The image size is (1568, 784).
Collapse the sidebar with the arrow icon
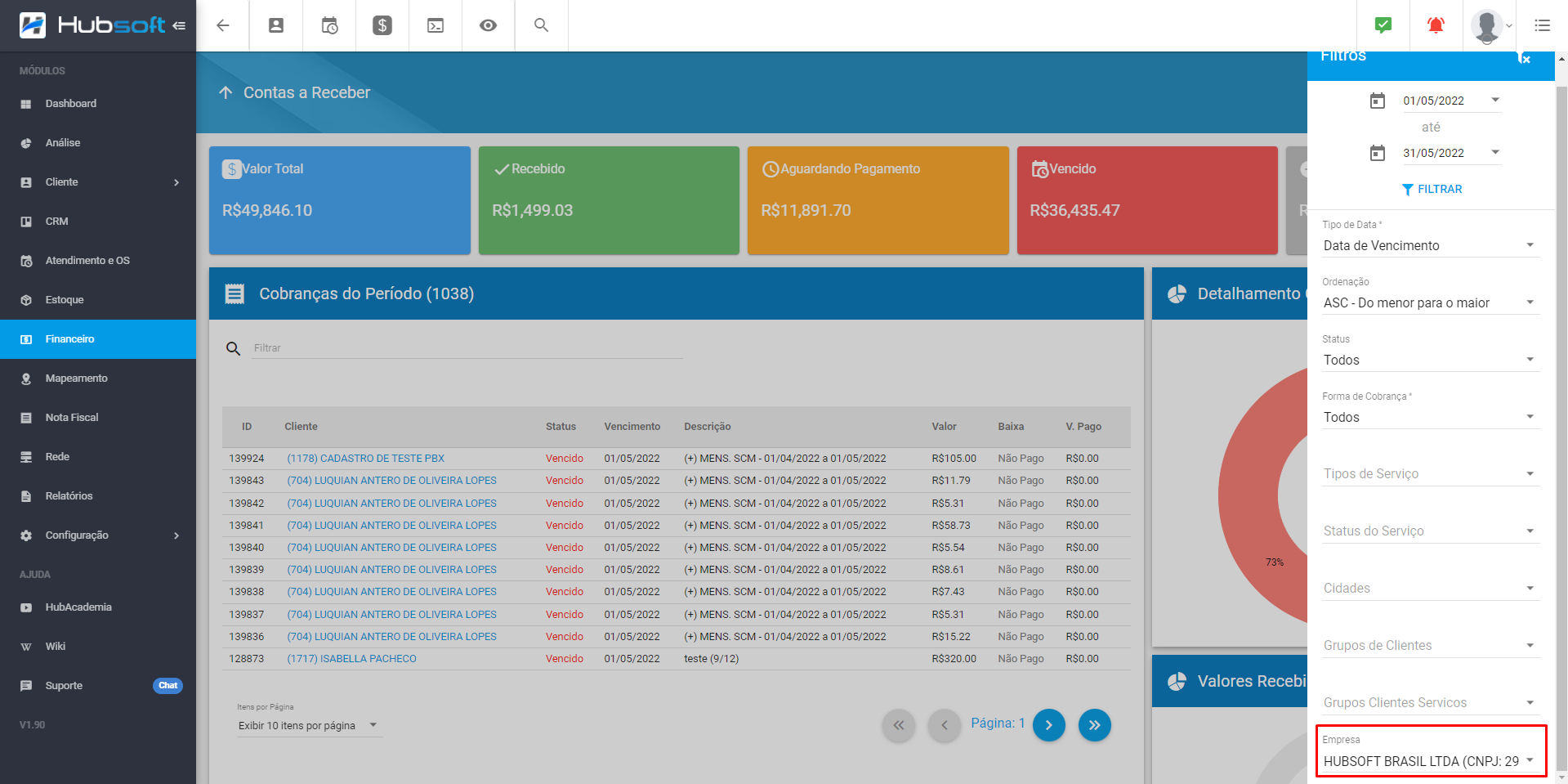coord(179,26)
